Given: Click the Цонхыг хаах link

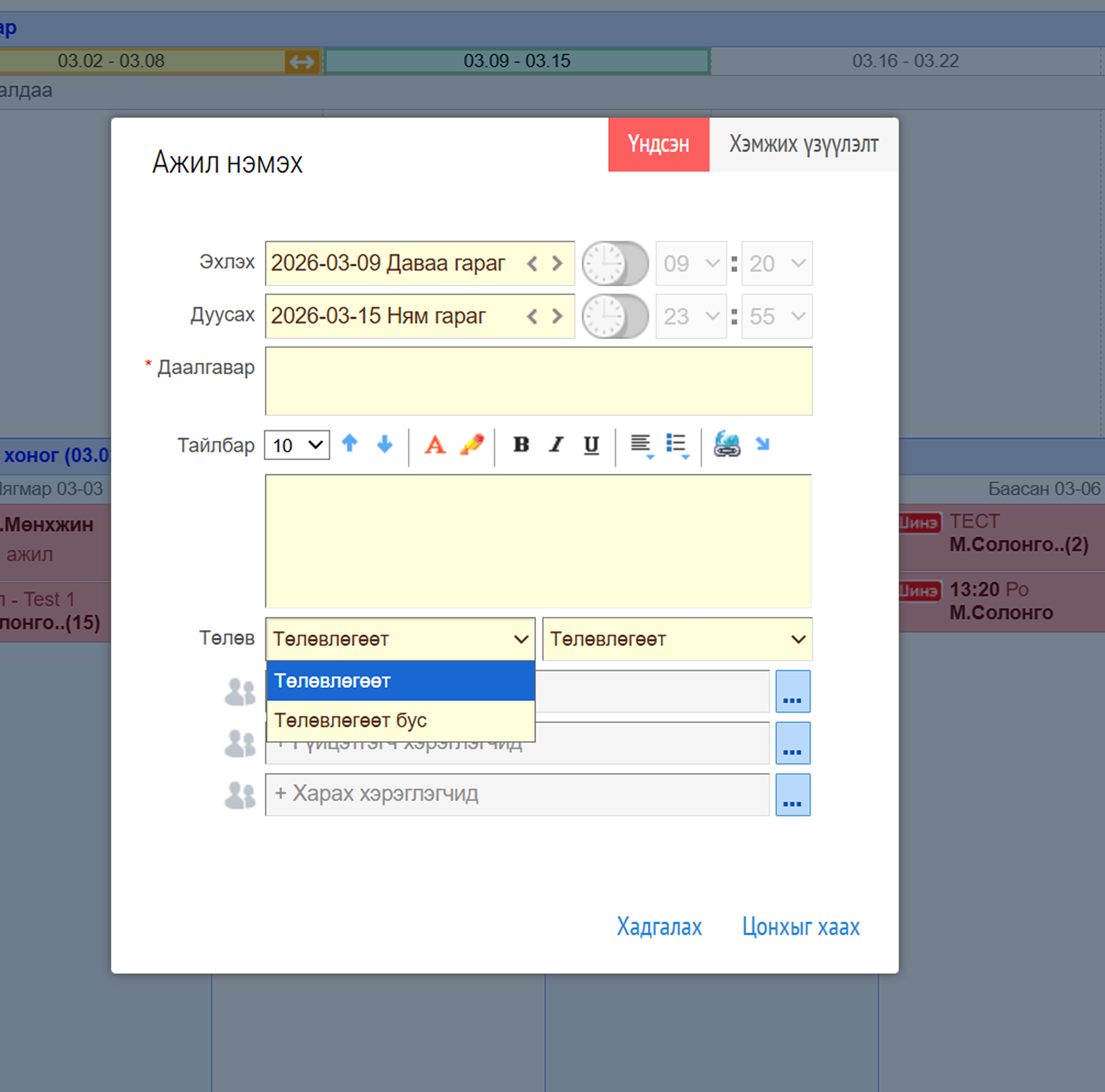Looking at the screenshot, I should pos(801,926).
